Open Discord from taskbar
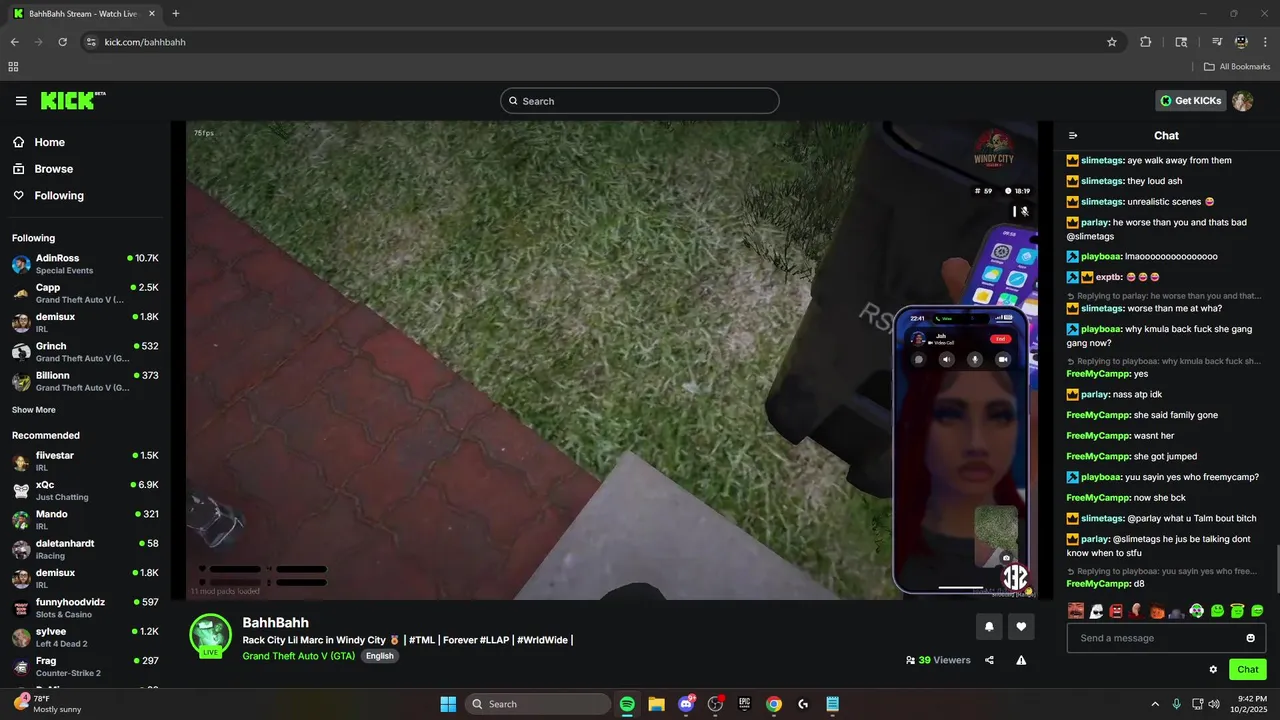This screenshot has width=1280, height=720. pyautogui.click(x=686, y=704)
